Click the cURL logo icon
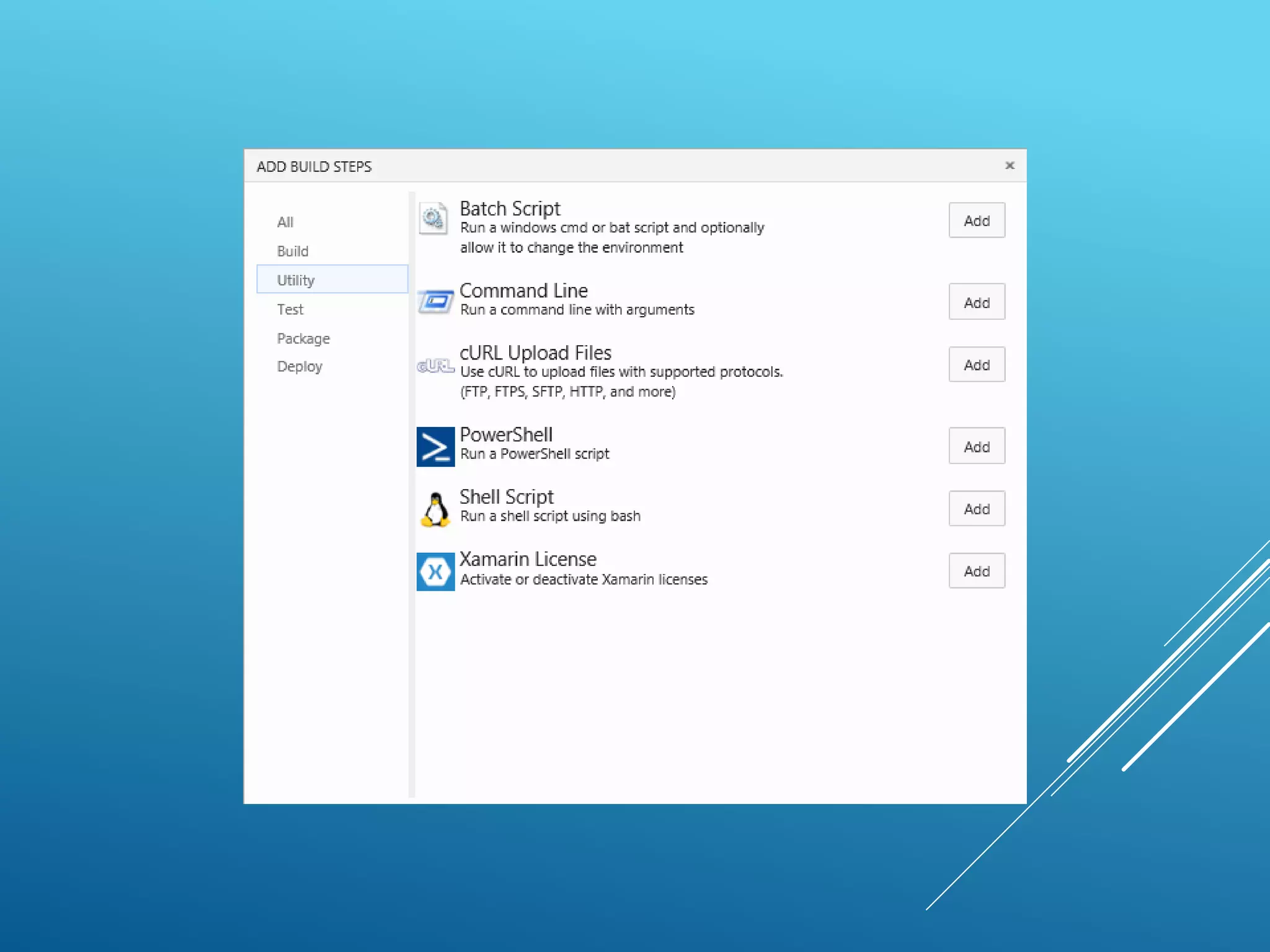 point(435,366)
